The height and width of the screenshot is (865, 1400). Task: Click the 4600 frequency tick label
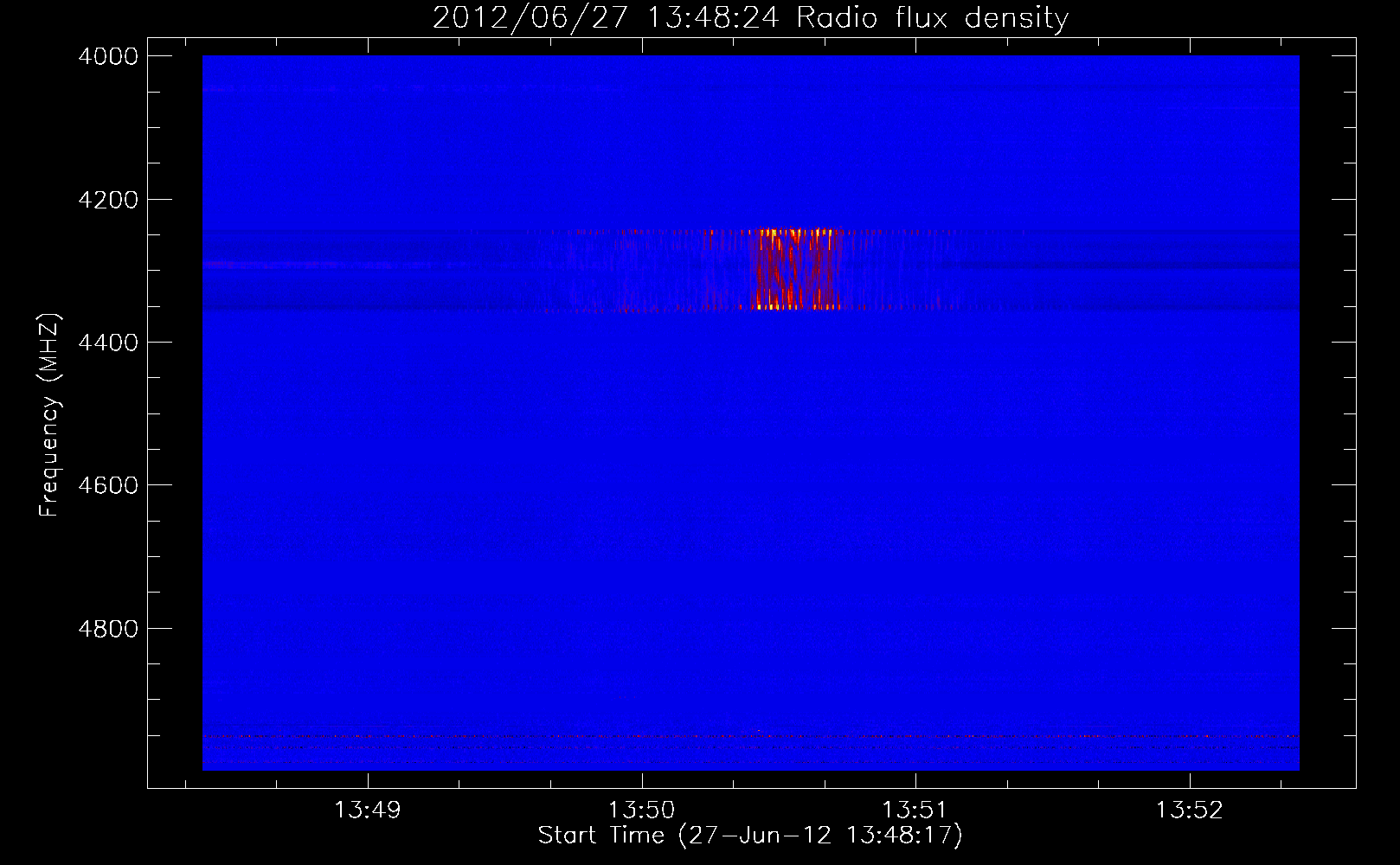coord(108,485)
